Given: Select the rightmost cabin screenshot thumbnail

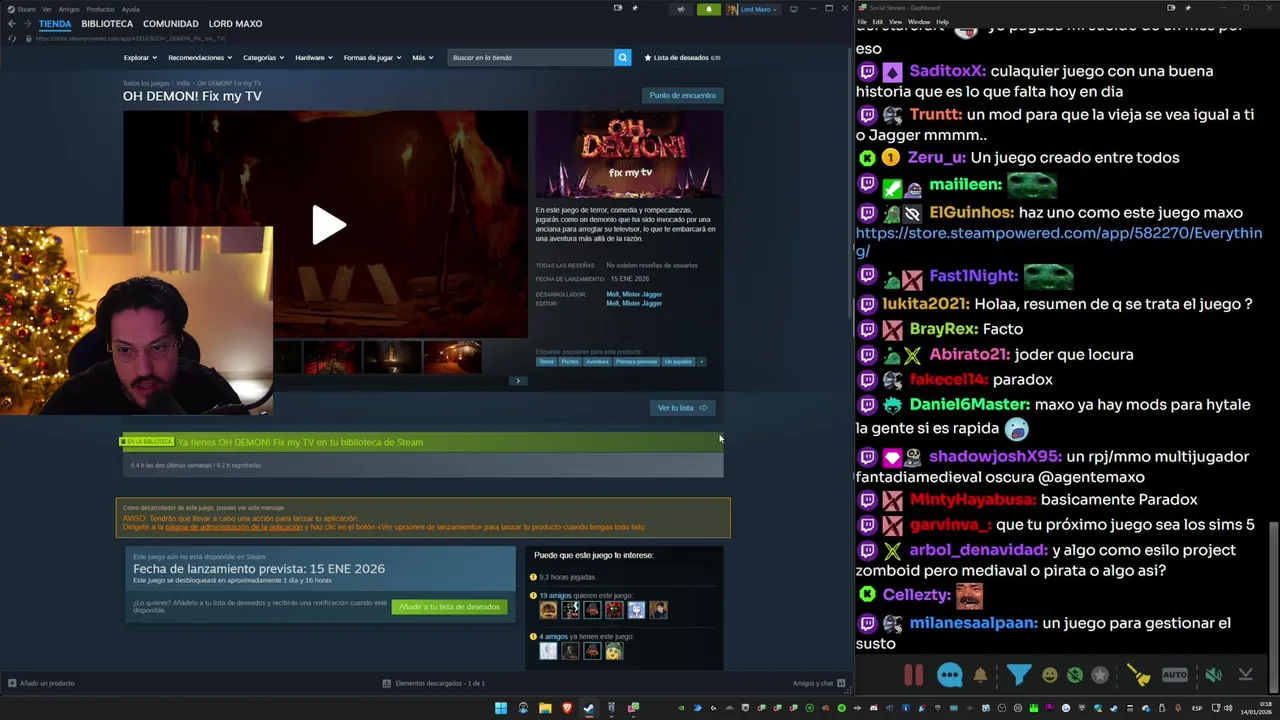Looking at the screenshot, I should tap(452, 356).
